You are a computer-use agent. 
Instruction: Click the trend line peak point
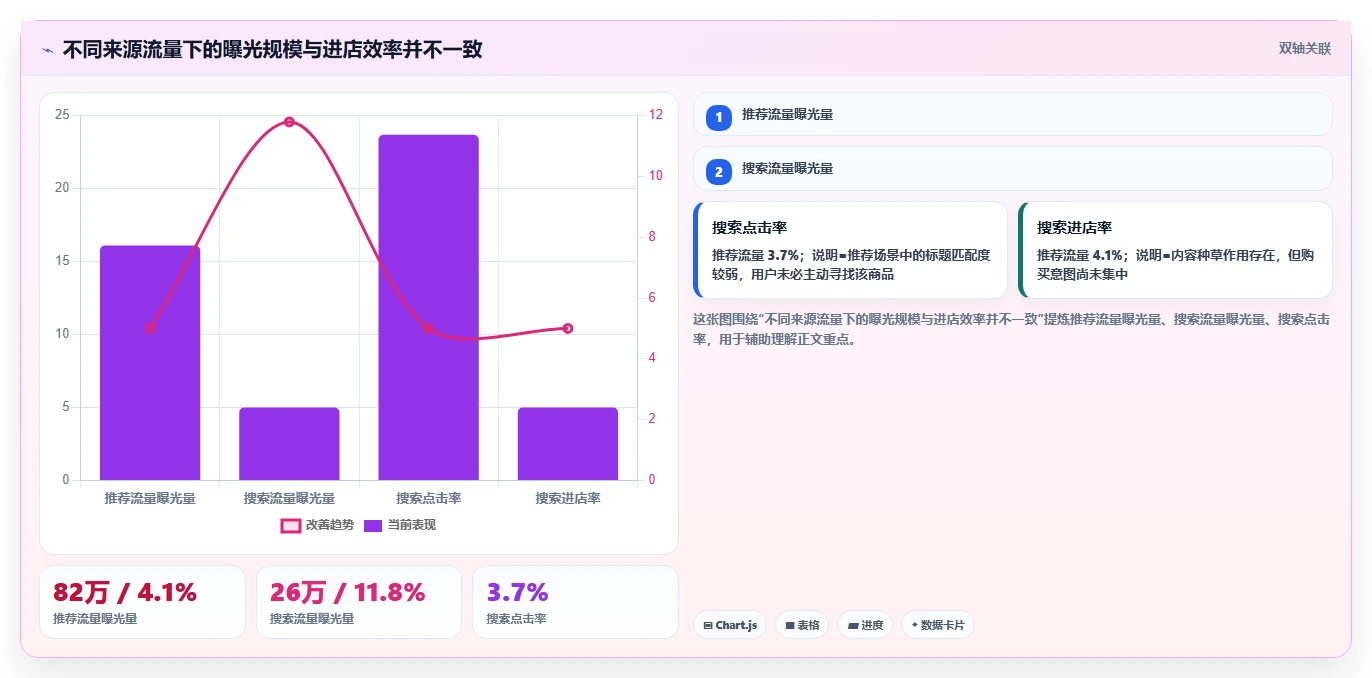(289, 122)
